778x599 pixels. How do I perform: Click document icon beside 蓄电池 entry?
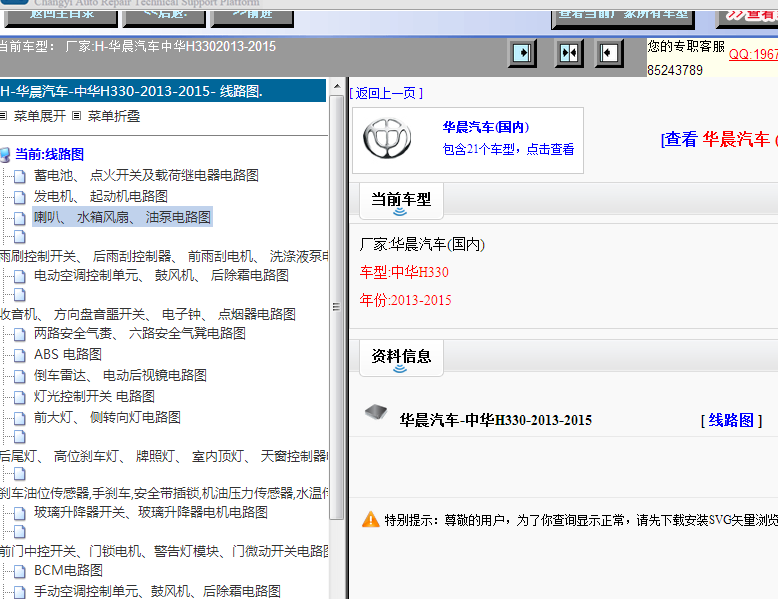19,176
